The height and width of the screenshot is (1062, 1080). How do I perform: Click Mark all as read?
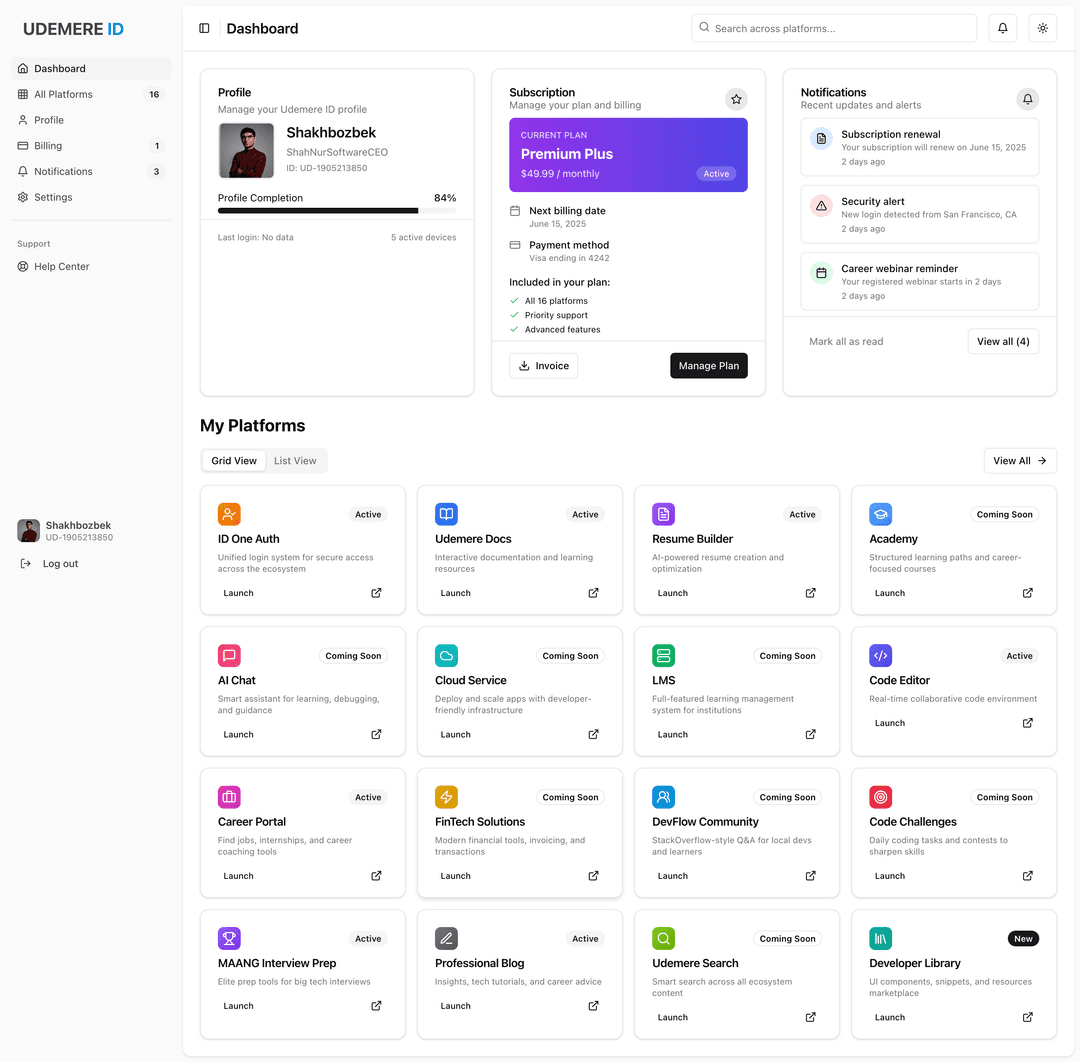point(846,341)
